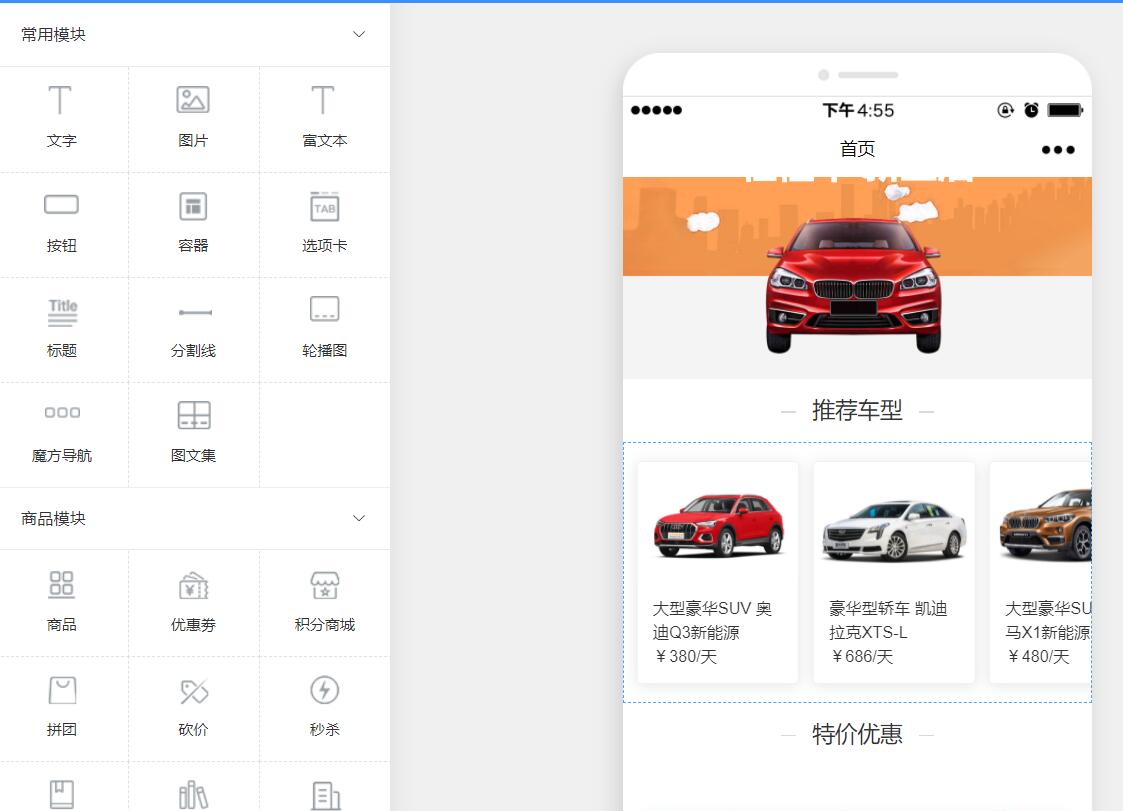1123x811 pixels.
Task: Open the 宝马X1新能源 car card image
Action: click(x=1046, y=524)
